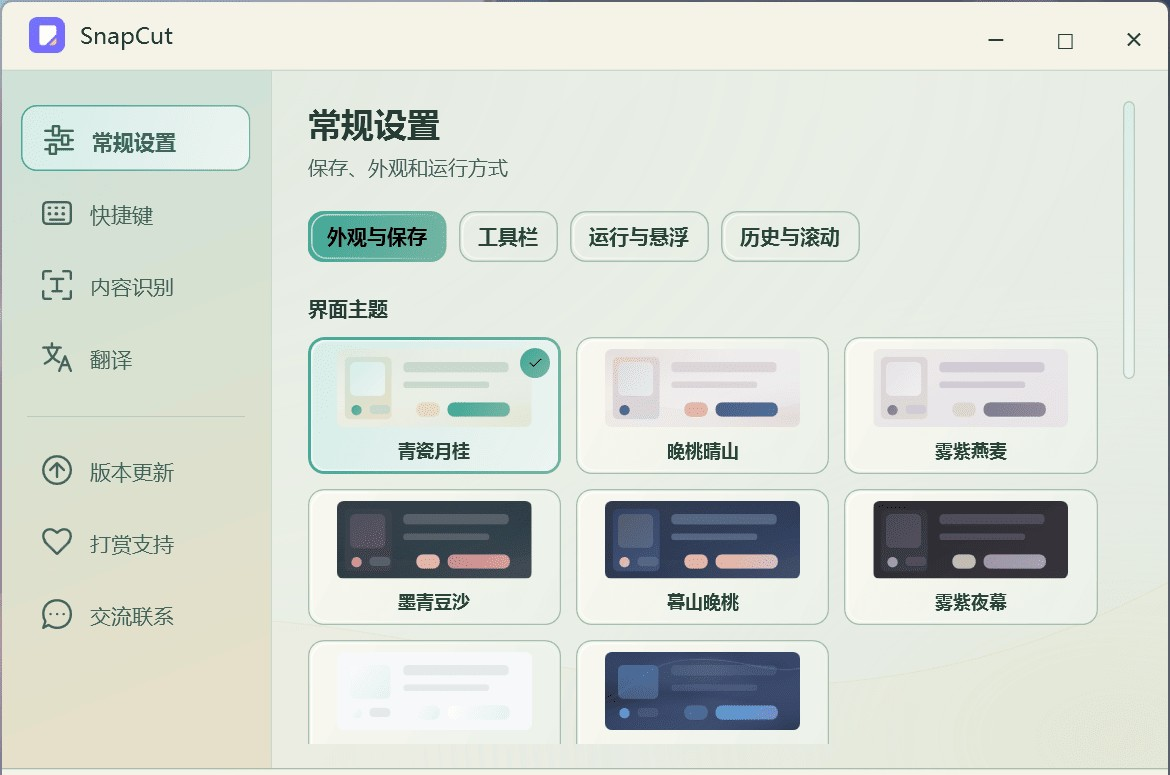Click the translate icon beside 翻译
Screen dimensions: 1170x775
pyautogui.click(x=57, y=357)
